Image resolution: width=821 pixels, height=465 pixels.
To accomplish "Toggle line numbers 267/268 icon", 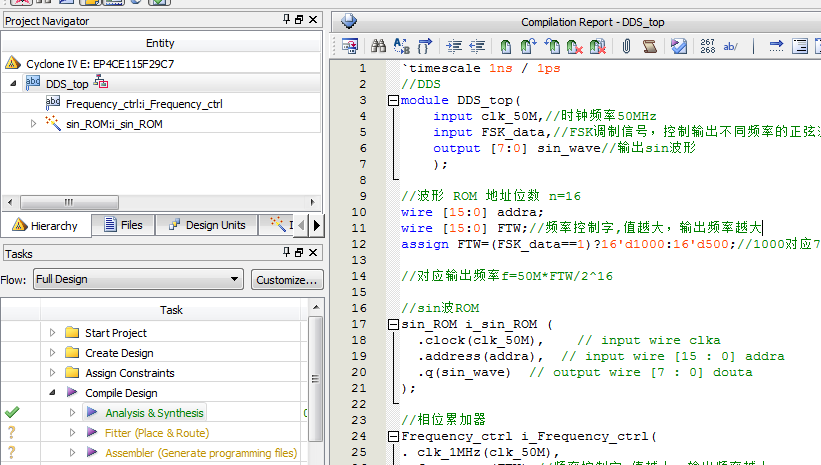I will [707, 46].
